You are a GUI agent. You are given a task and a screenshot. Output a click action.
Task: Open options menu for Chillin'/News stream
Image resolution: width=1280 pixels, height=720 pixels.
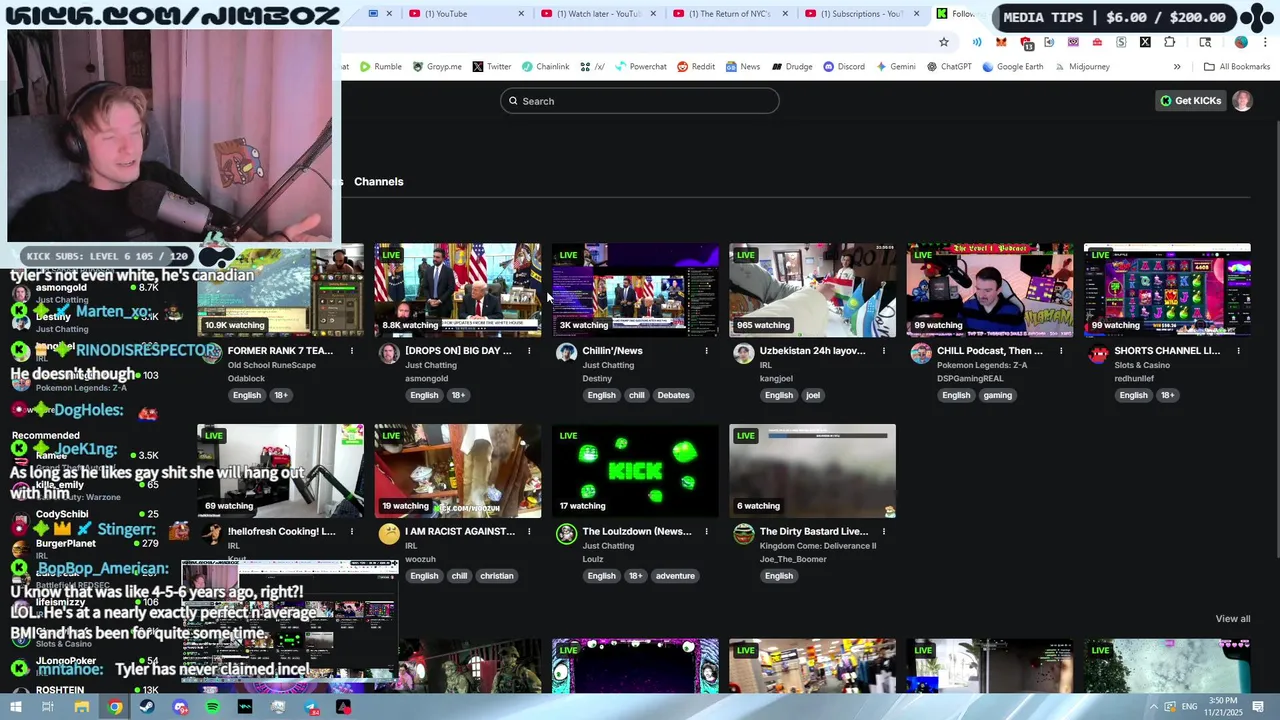[706, 351]
